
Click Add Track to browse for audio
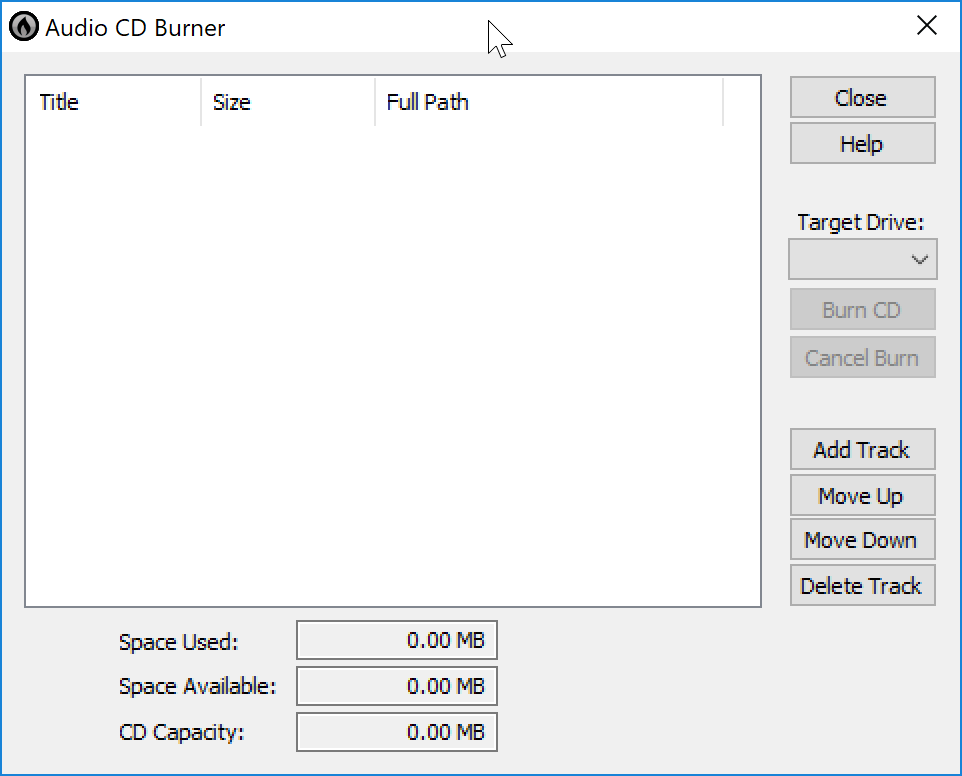[x=862, y=449]
